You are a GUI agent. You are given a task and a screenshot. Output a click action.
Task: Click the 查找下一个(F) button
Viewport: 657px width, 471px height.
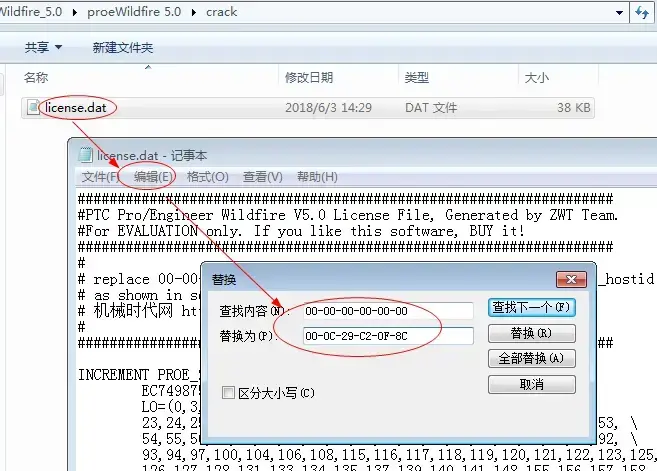(x=532, y=308)
